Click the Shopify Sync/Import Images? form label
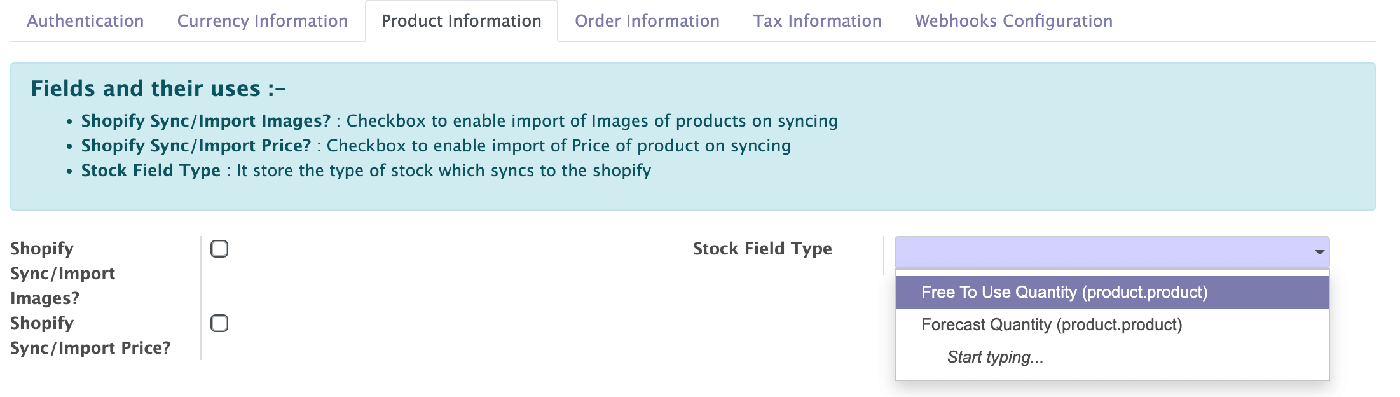Screen dimensions: 1400x397 (62, 273)
